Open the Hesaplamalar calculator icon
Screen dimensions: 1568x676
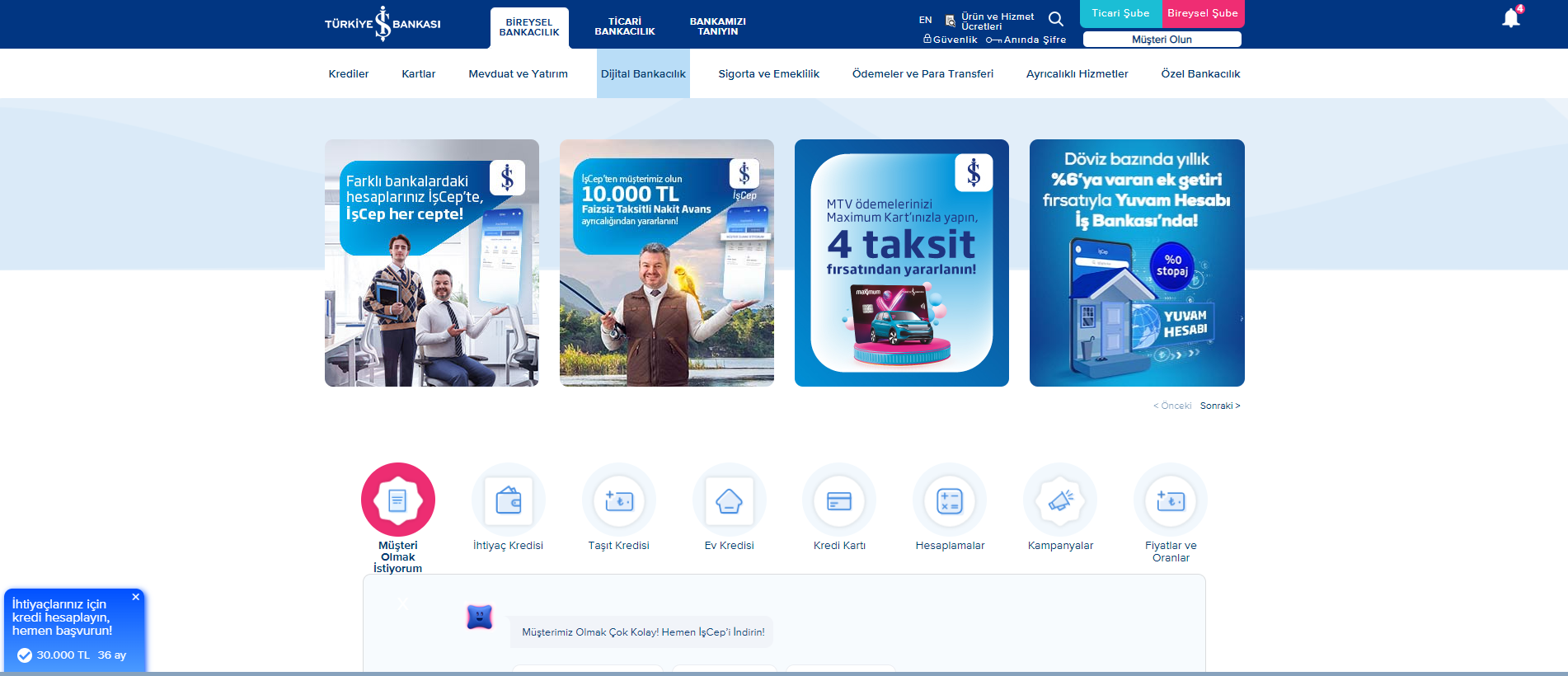coord(950,500)
